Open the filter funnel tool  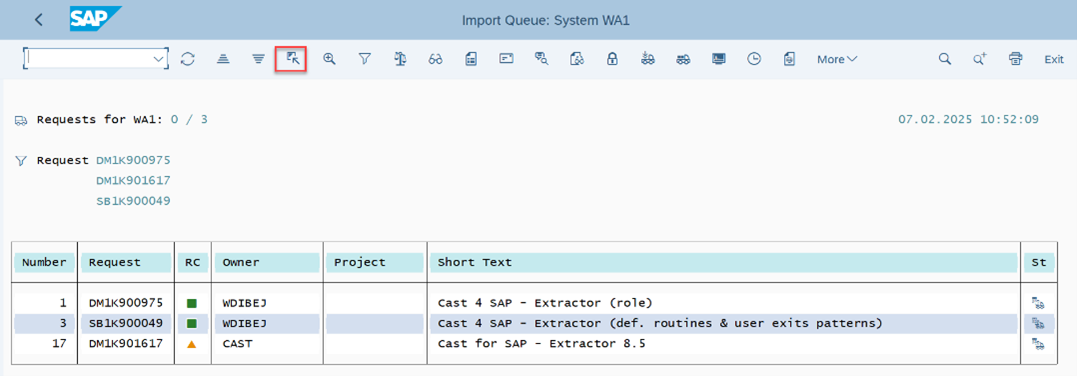pyautogui.click(x=365, y=59)
